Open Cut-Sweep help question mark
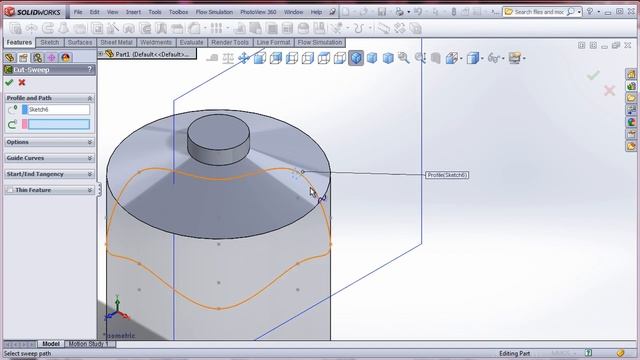Viewport: 640px width, 360px height. pos(89,70)
